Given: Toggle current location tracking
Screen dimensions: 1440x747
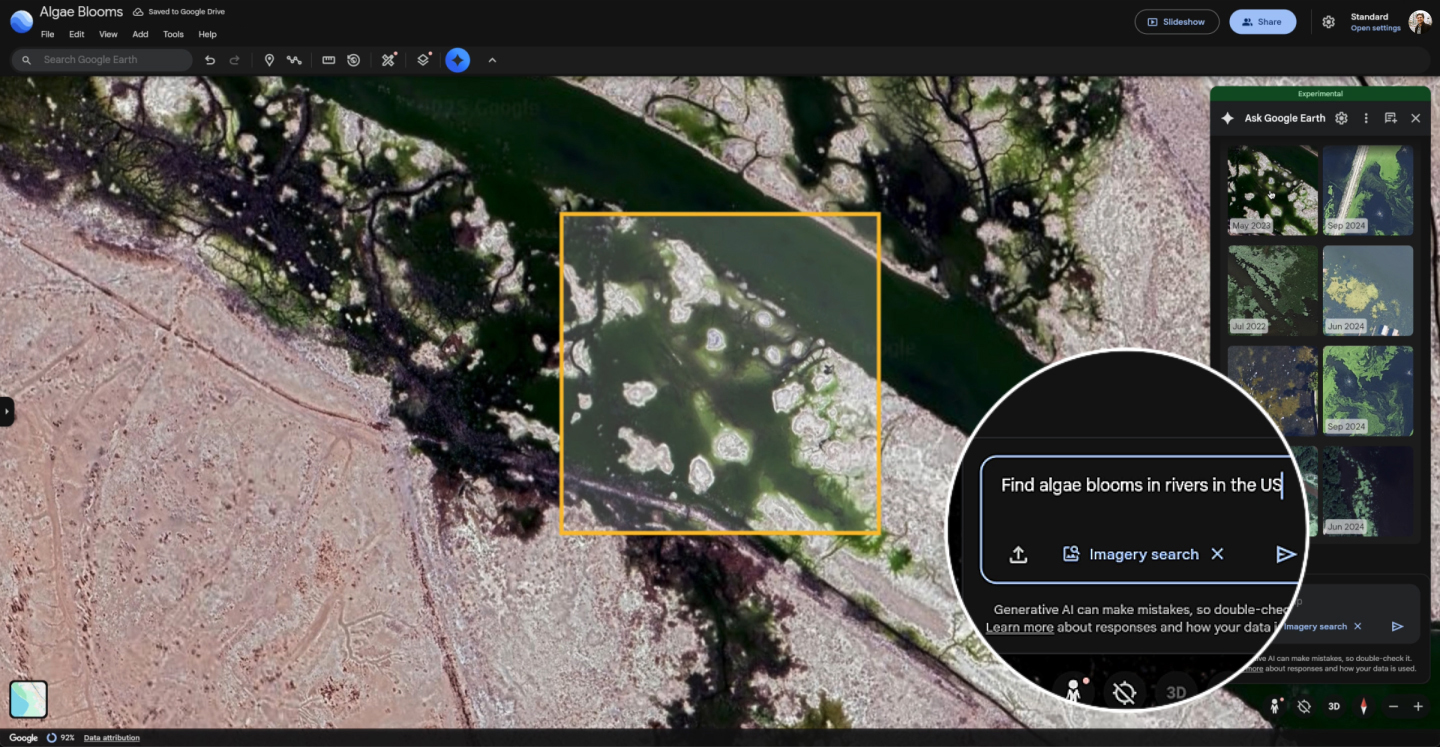Looking at the screenshot, I should pyautogui.click(x=1304, y=706).
